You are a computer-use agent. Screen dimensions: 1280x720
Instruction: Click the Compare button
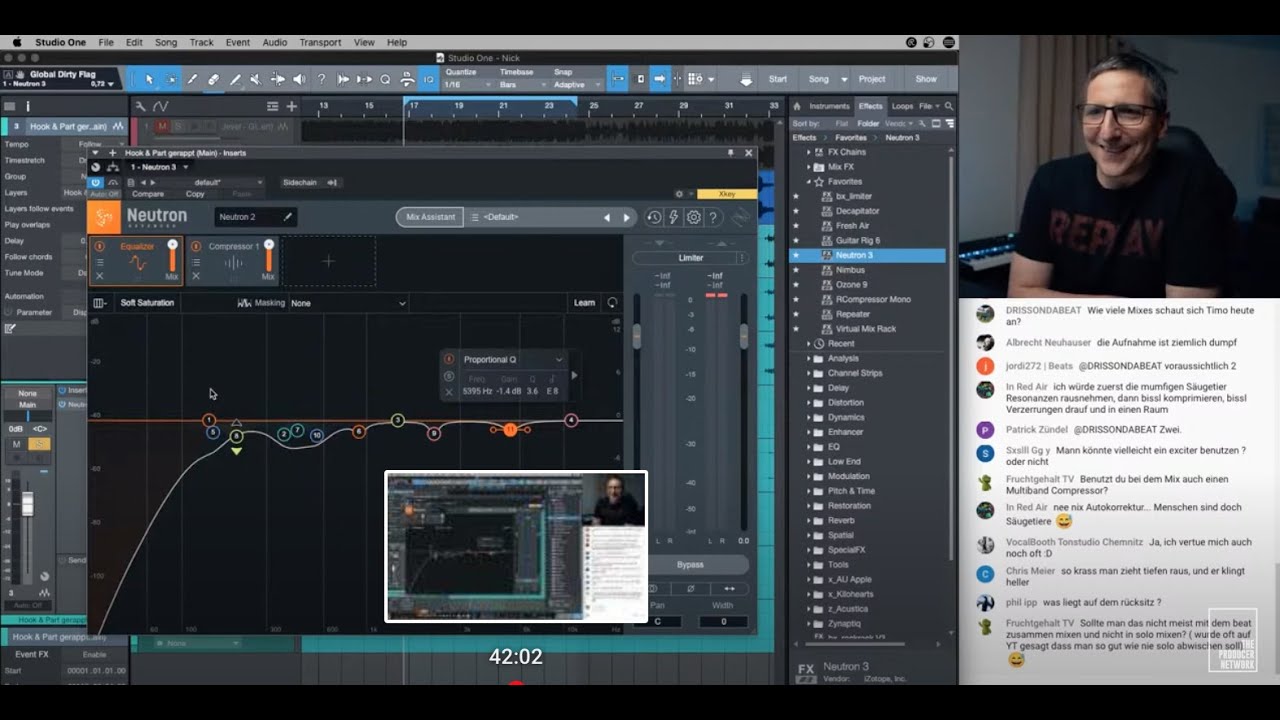coord(148,194)
